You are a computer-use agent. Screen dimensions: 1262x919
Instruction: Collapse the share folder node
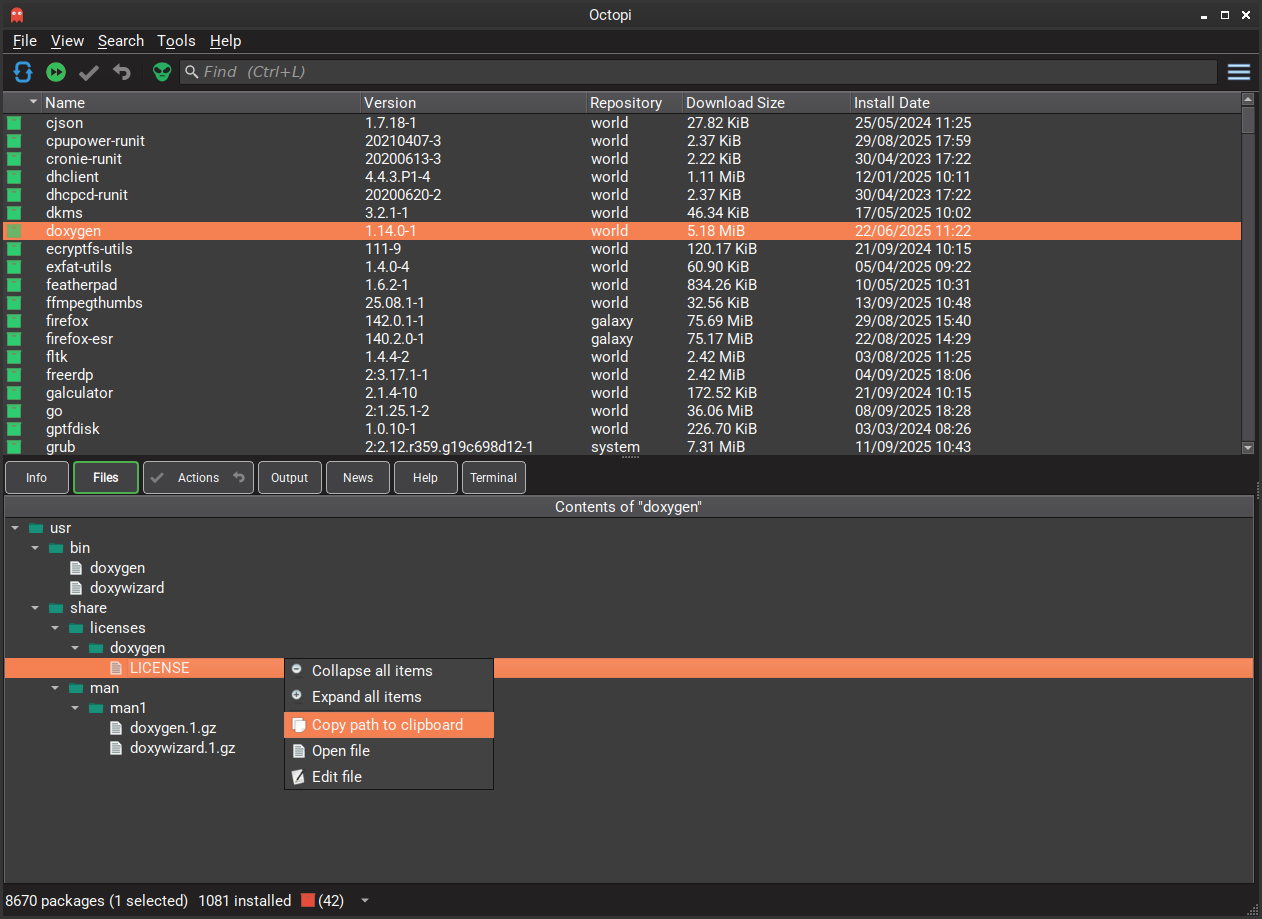point(35,608)
